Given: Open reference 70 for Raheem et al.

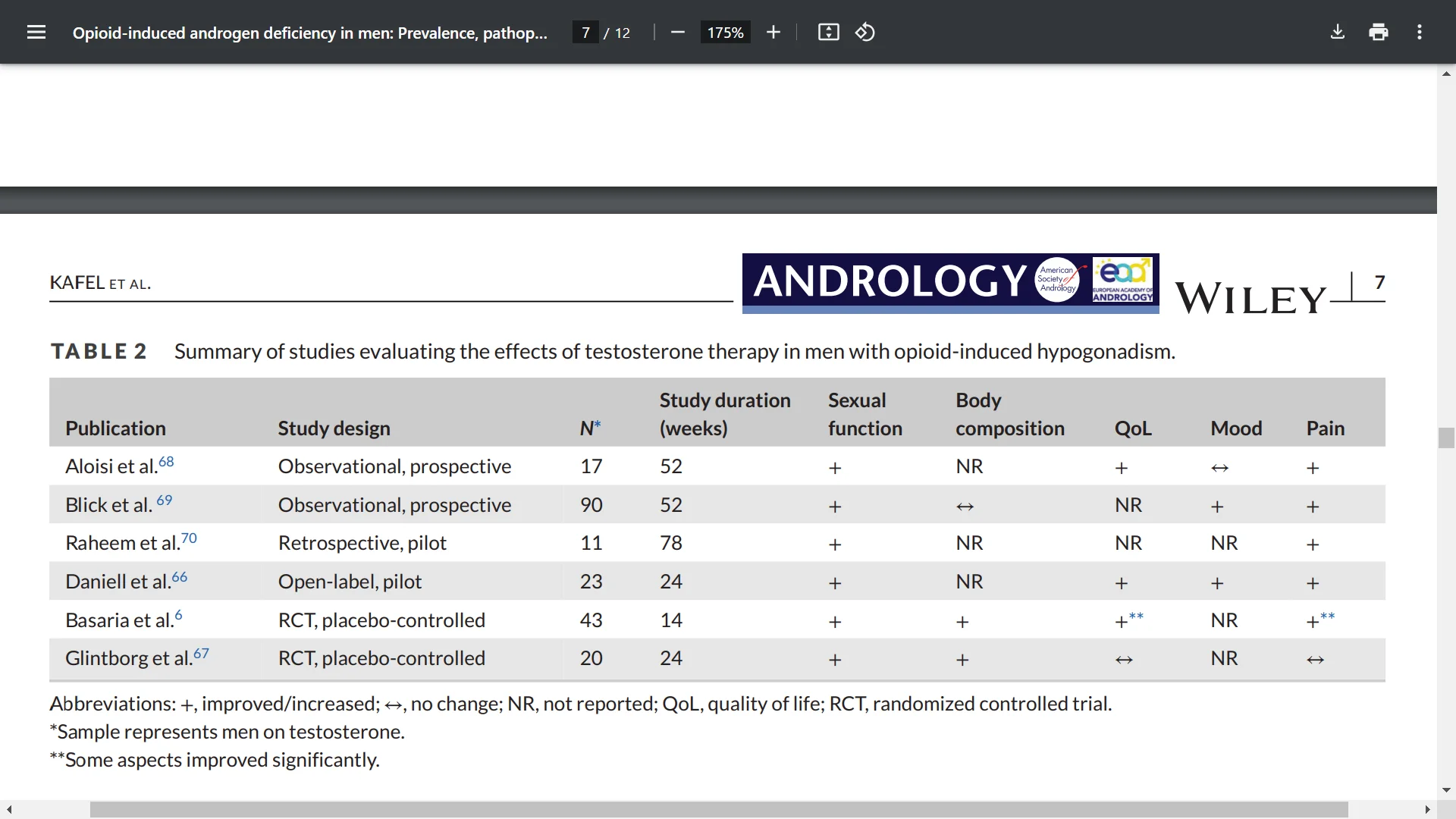Looking at the screenshot, I should (189, 538).
